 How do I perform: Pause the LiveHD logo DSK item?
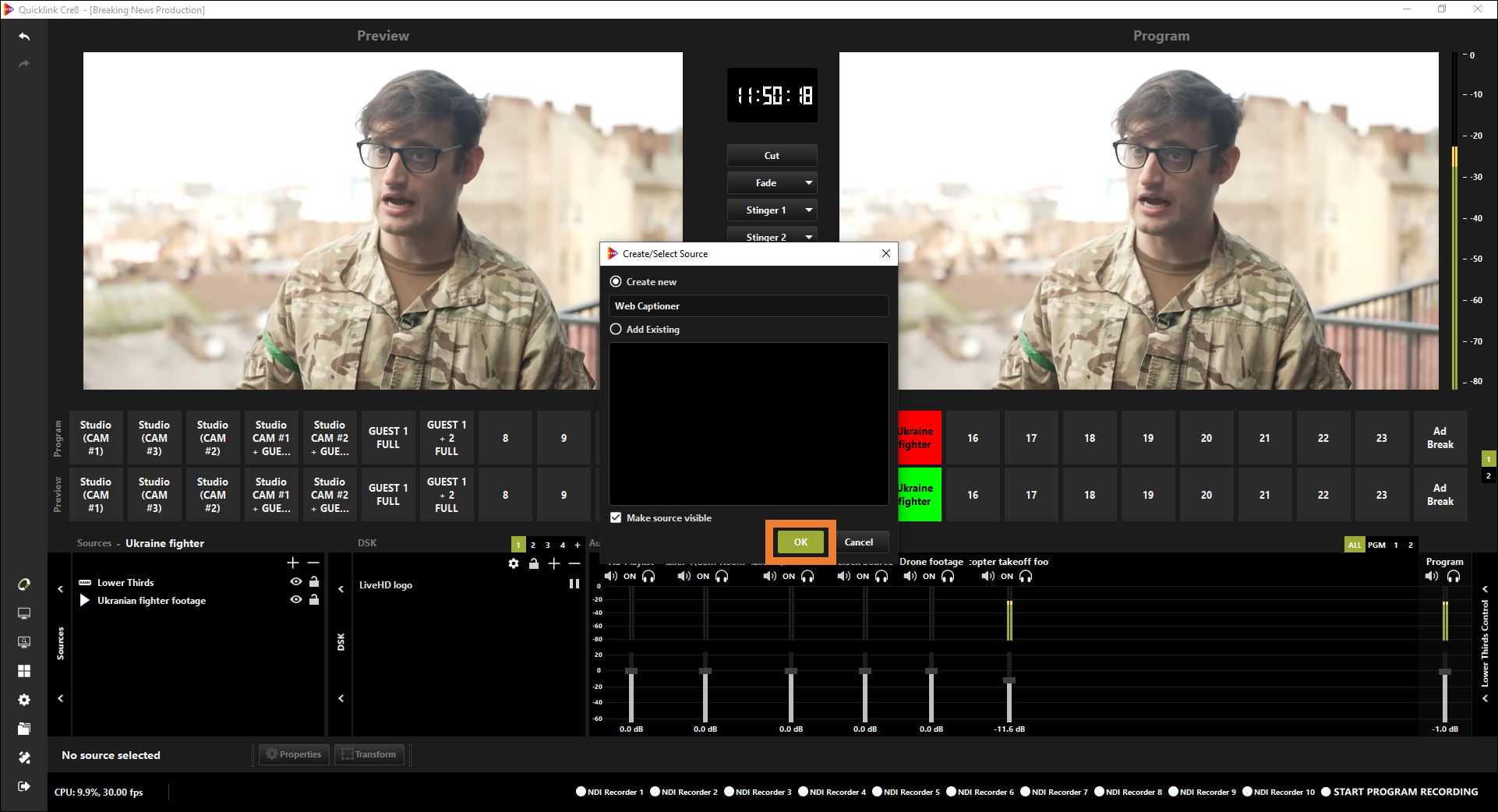[574, 584]
